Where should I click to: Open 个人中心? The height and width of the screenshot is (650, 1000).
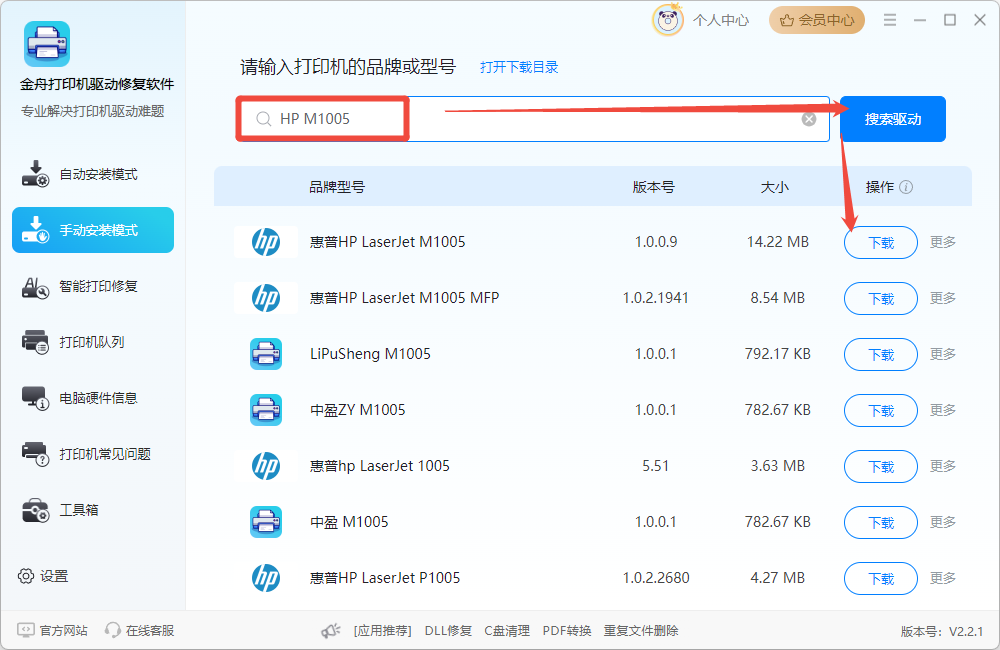(x=721, y=20)
